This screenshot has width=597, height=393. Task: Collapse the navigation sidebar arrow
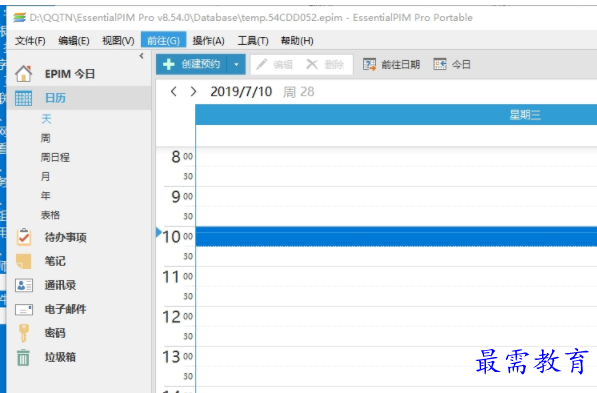coord(142,56)
